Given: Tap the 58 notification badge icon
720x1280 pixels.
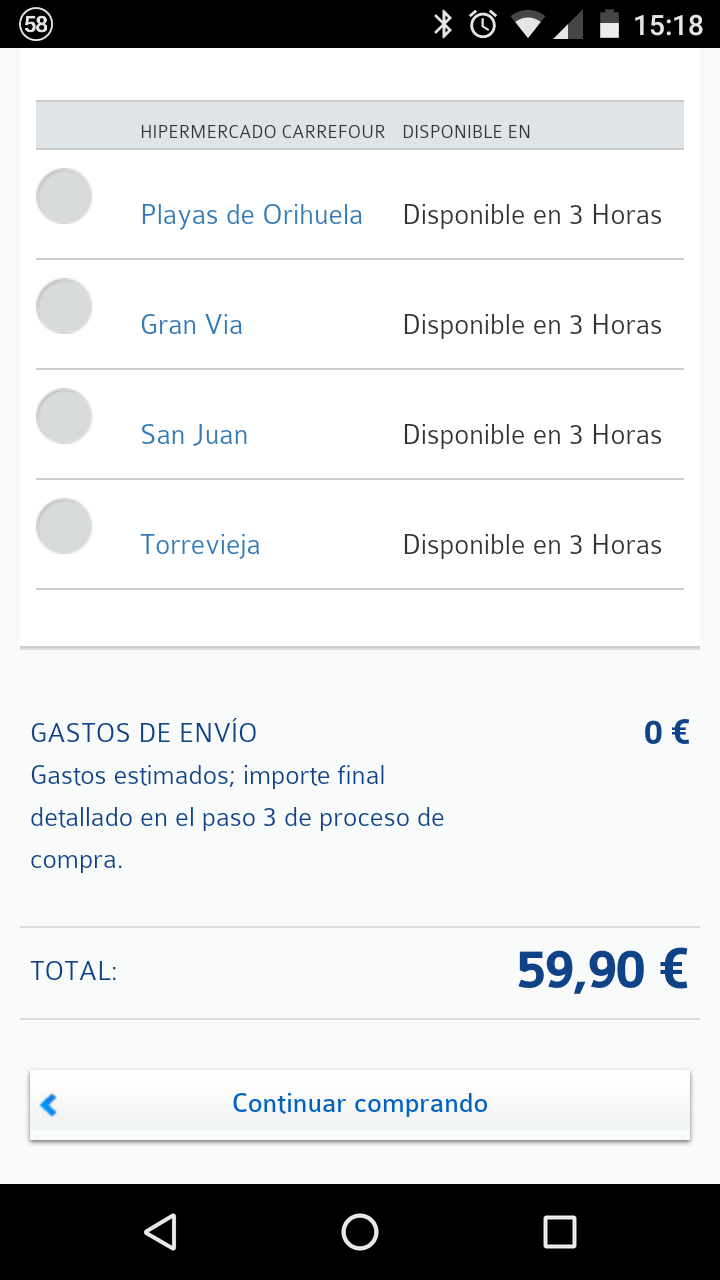Looking at the screenshot, I should [x=36, y=24].
